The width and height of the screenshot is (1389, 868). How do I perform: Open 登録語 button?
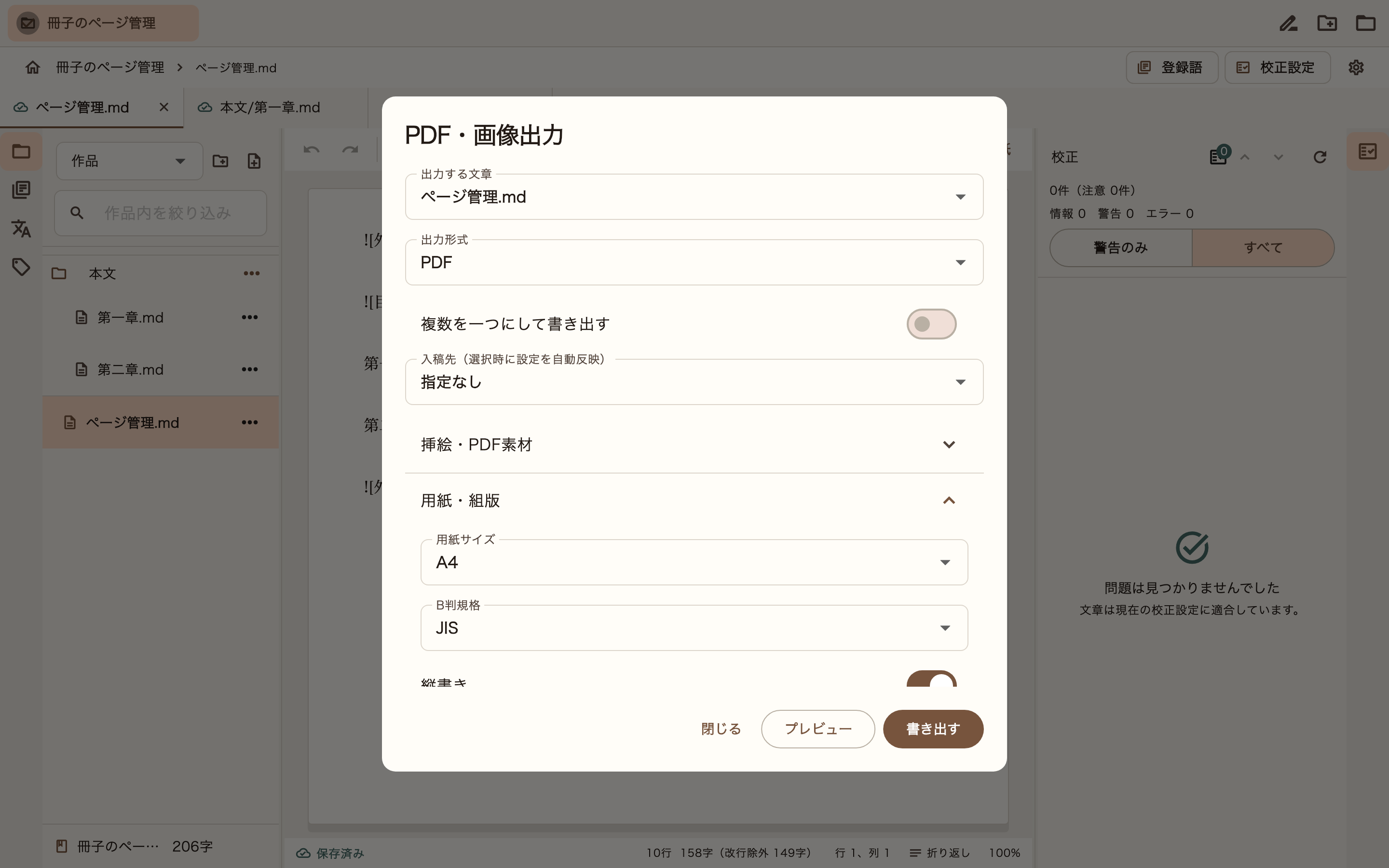[x=1171, y=67]
